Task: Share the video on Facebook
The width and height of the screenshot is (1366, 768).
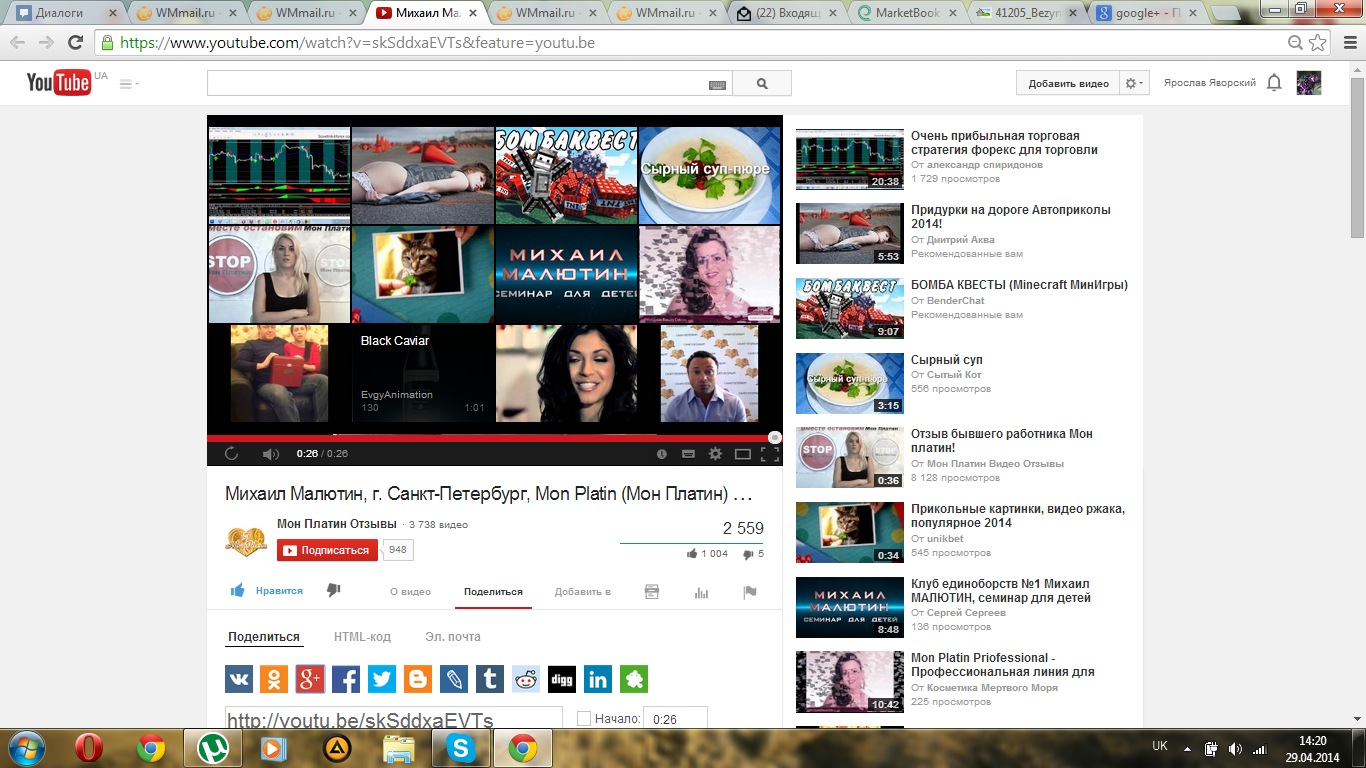Action: [x=346, y=680]
